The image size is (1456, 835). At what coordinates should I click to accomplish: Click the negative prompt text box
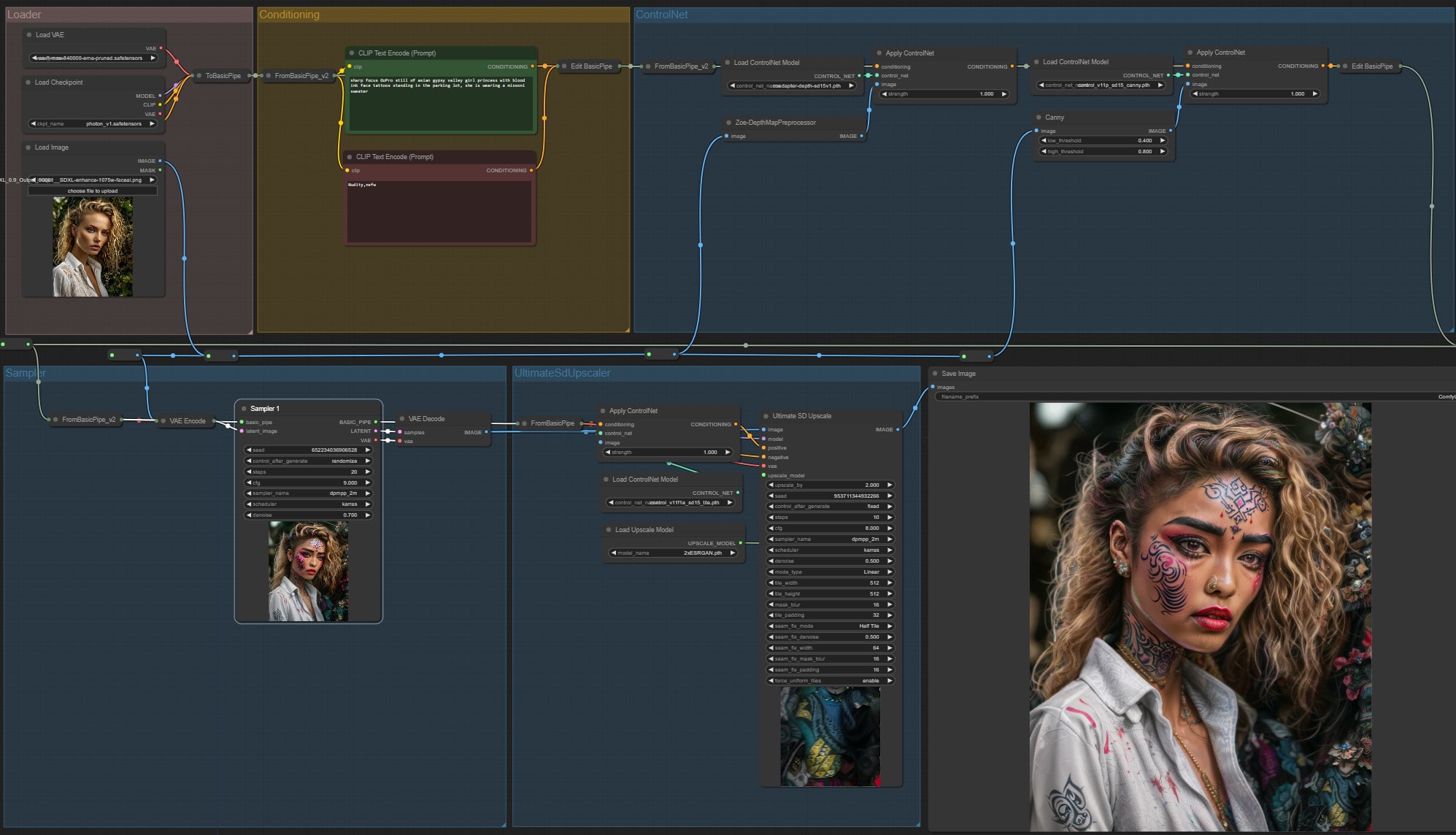439,212
